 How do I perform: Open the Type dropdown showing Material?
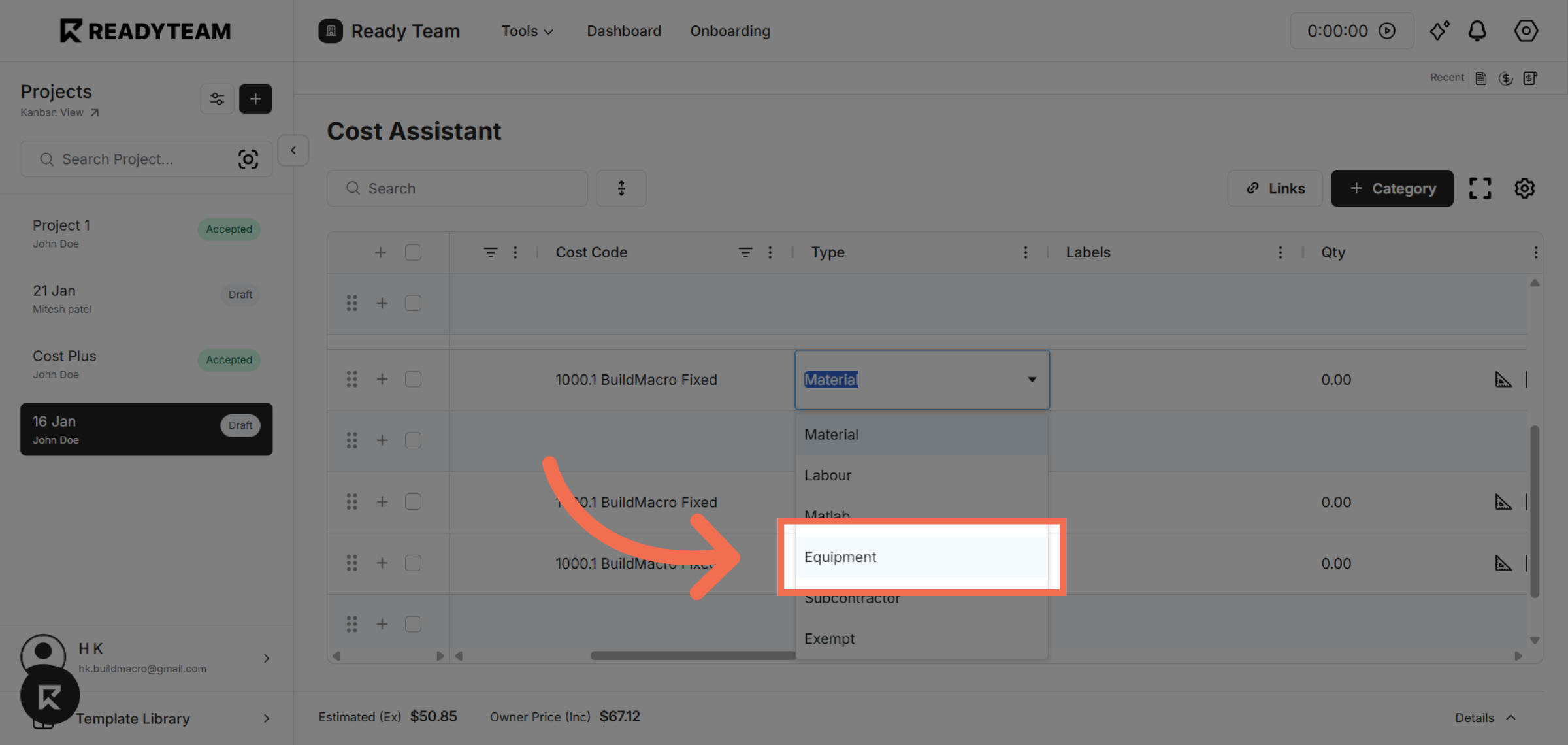tap(921, 379)
